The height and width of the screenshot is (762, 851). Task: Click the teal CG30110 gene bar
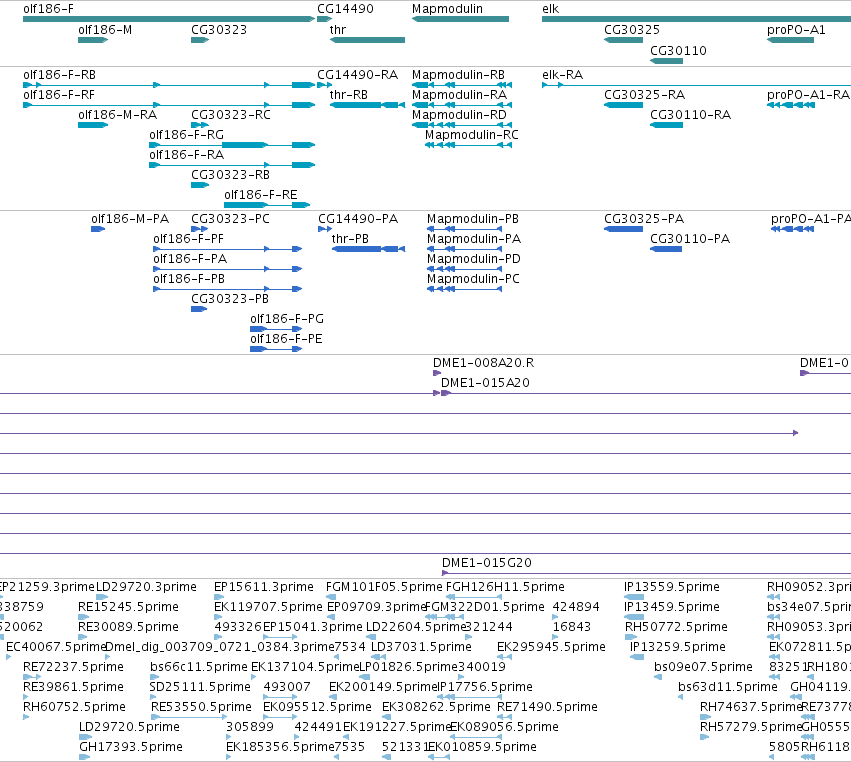[x=666, y=61]
